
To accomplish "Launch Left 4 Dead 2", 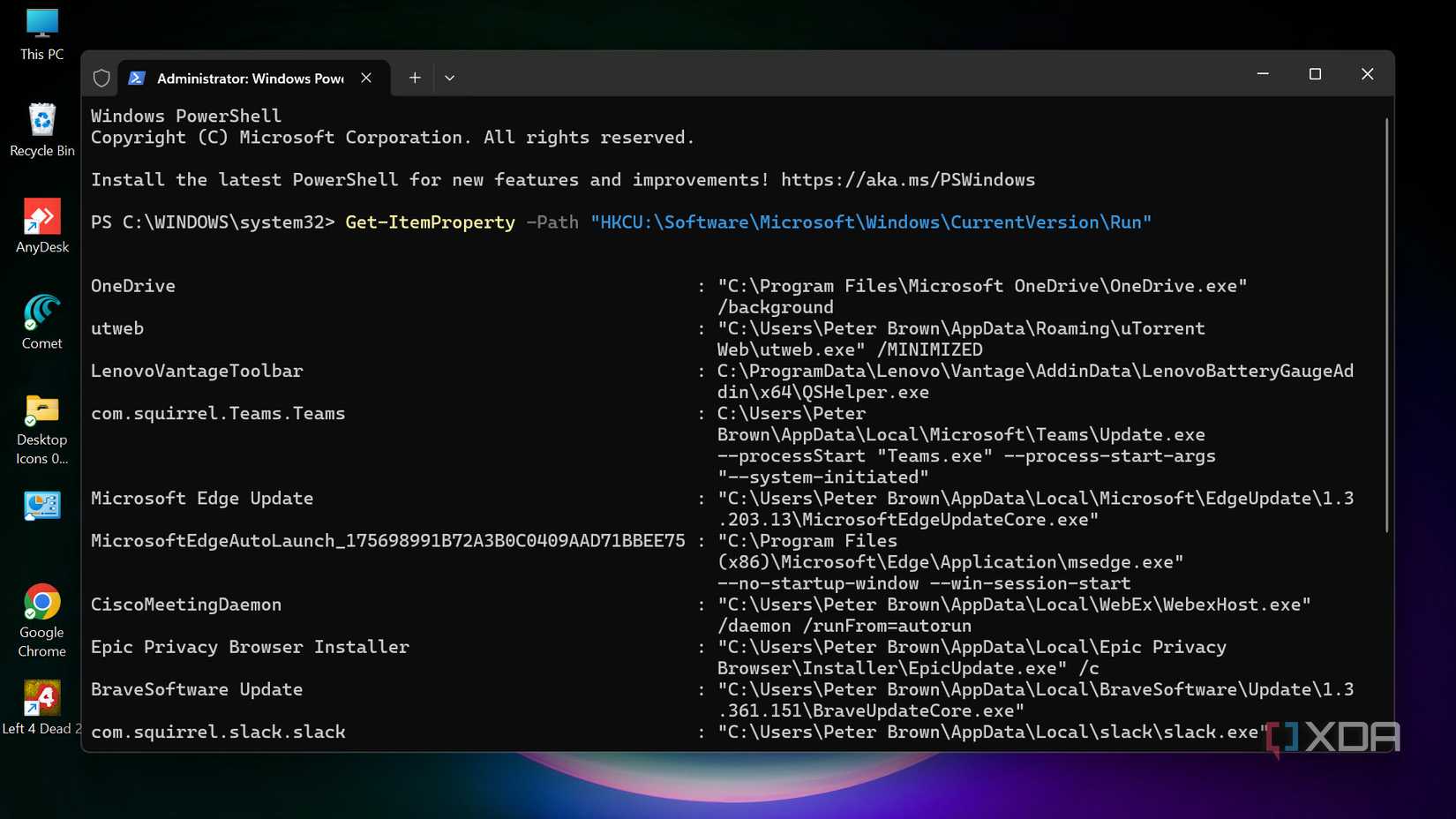I will click(41, 700).
